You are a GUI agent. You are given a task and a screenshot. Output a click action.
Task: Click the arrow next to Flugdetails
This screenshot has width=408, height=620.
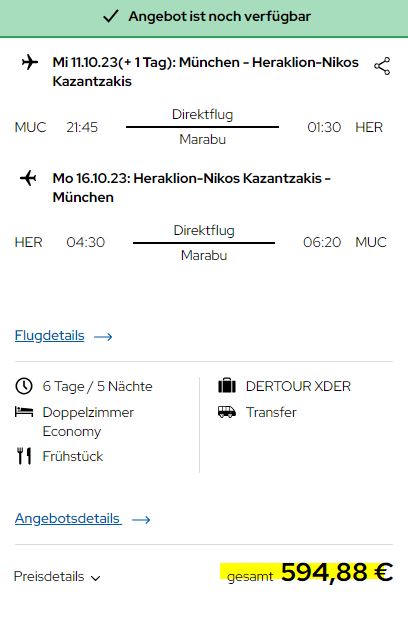[103, 336]
